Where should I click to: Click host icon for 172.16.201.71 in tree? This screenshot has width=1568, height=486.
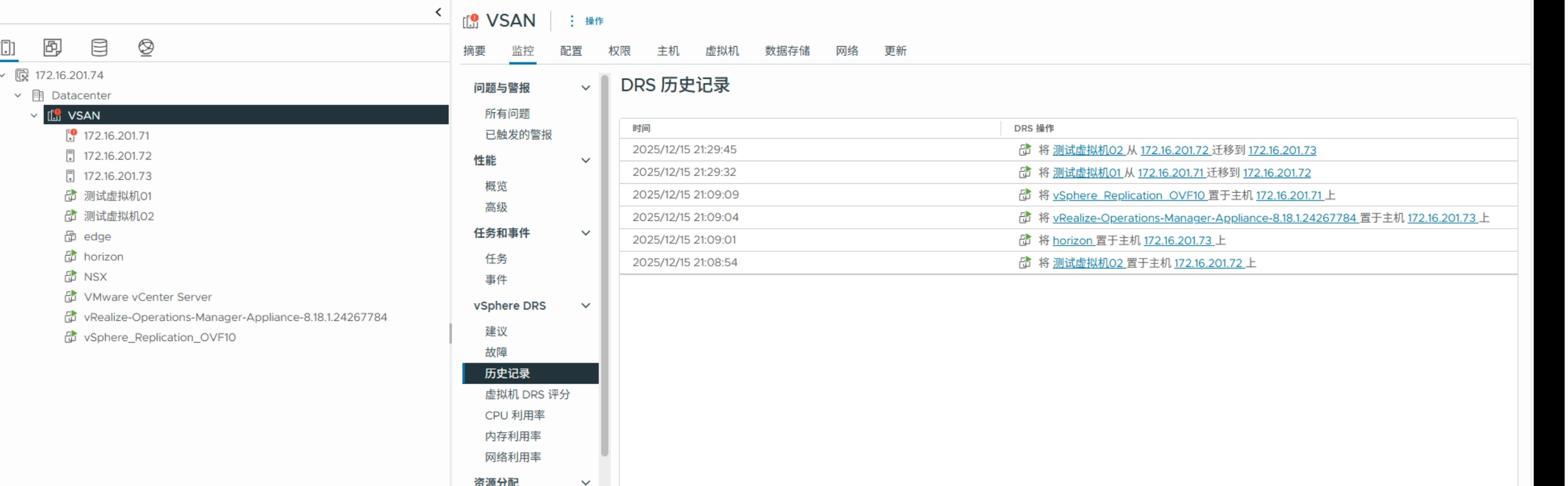click(71, 135)
